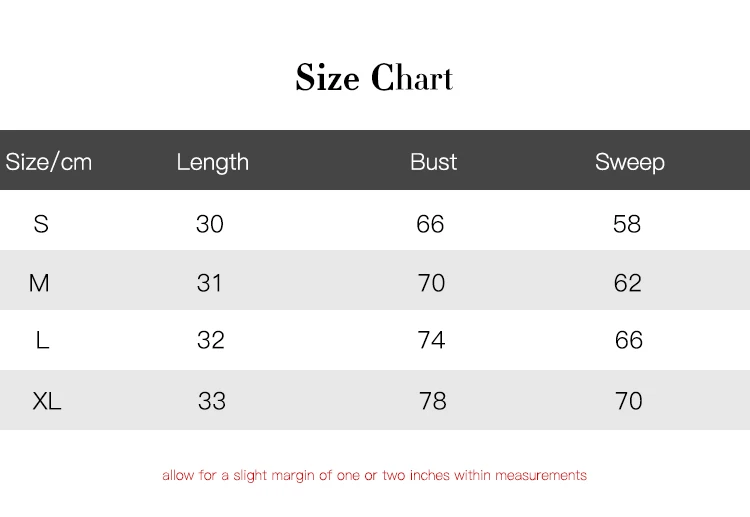Click length value 31 for size M
This screenshot has width=750, height=517.
(x=210, y=283)
